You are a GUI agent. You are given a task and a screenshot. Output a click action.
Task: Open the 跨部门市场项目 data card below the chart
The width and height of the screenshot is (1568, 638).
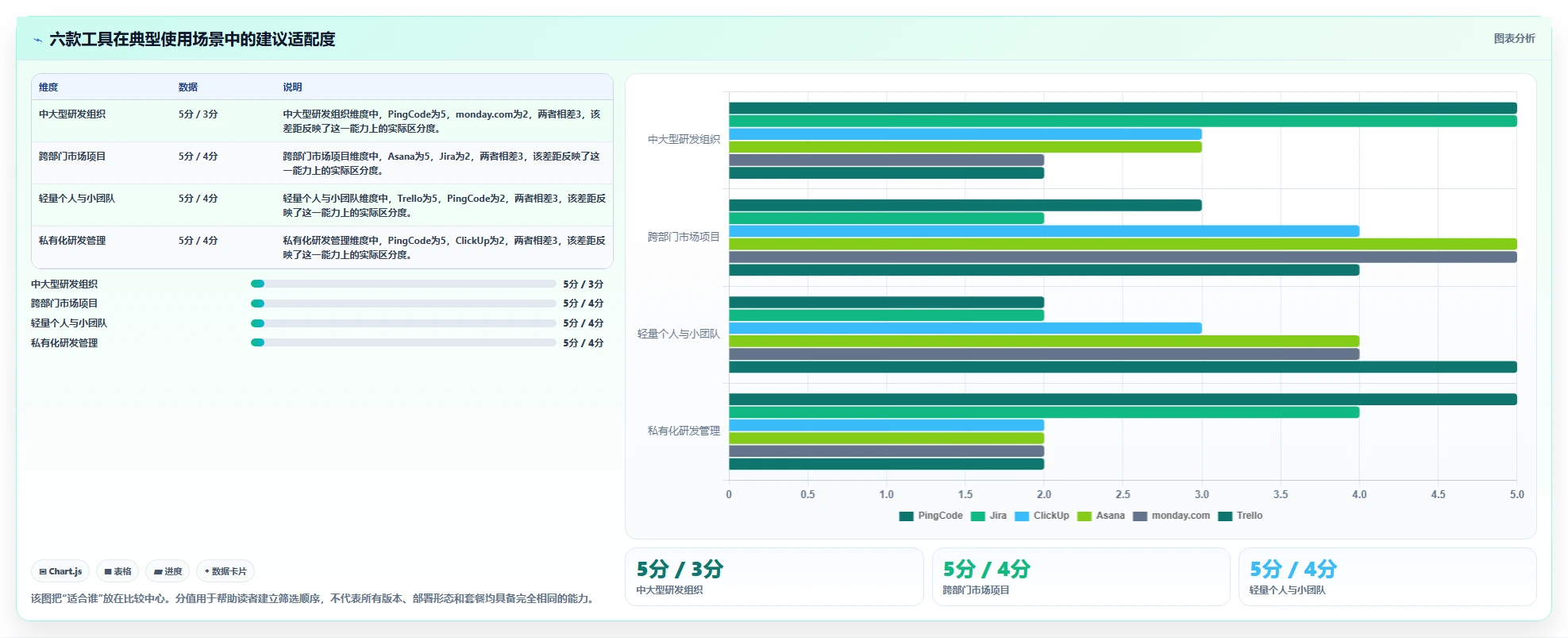pyautogui.click(x=1081, y=577)
